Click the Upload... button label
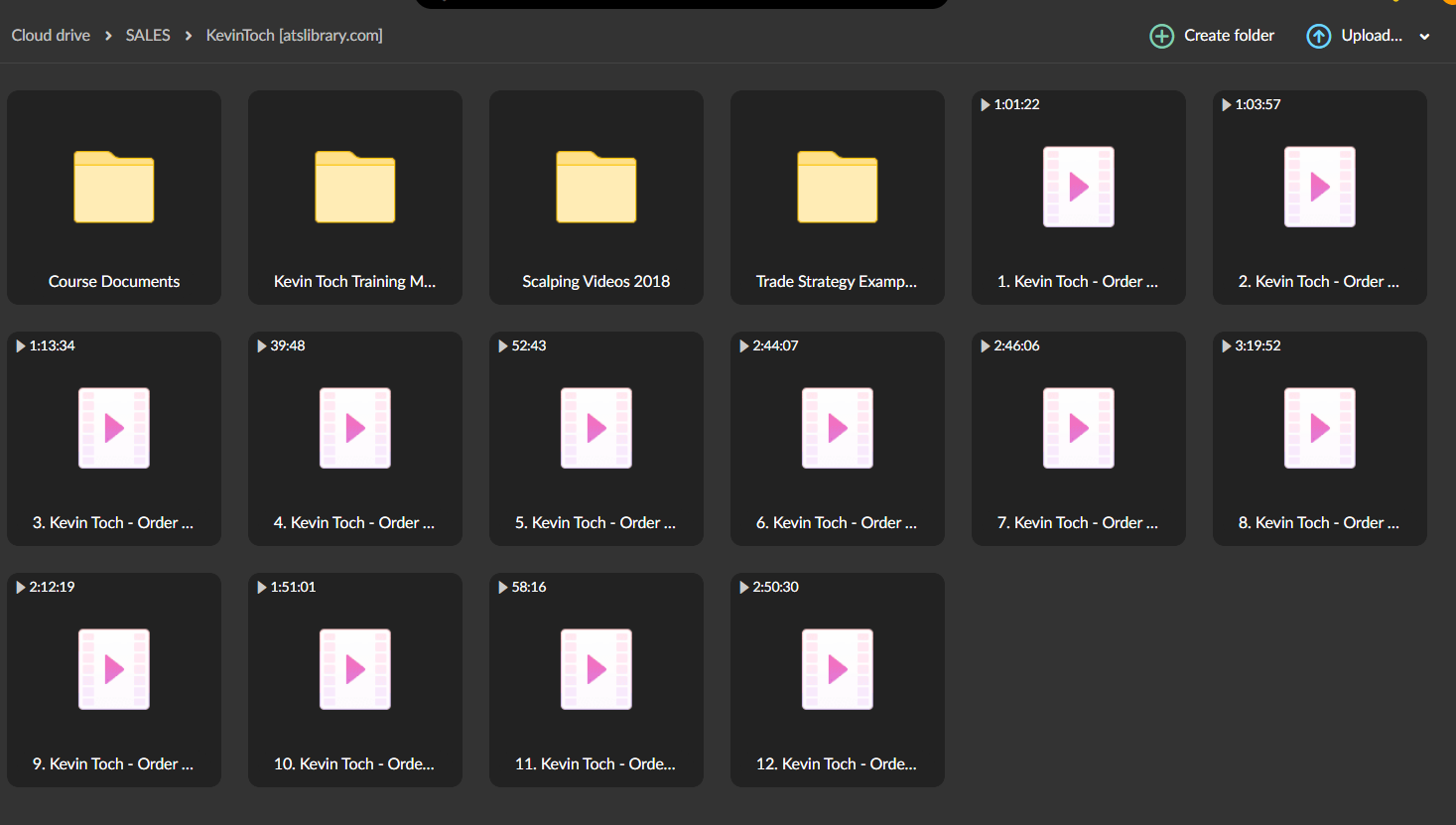Image resolution: width=1456 pixels, height=825 pixels. pyautogui.click(x=1372, y=35)
